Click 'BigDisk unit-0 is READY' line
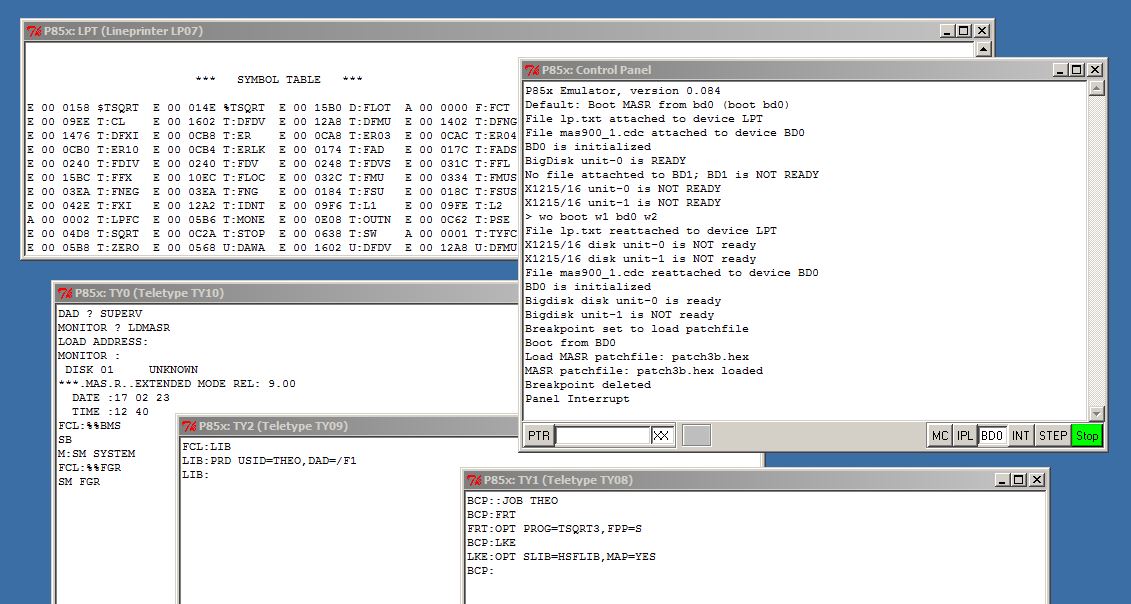 [x=605, y=161]
